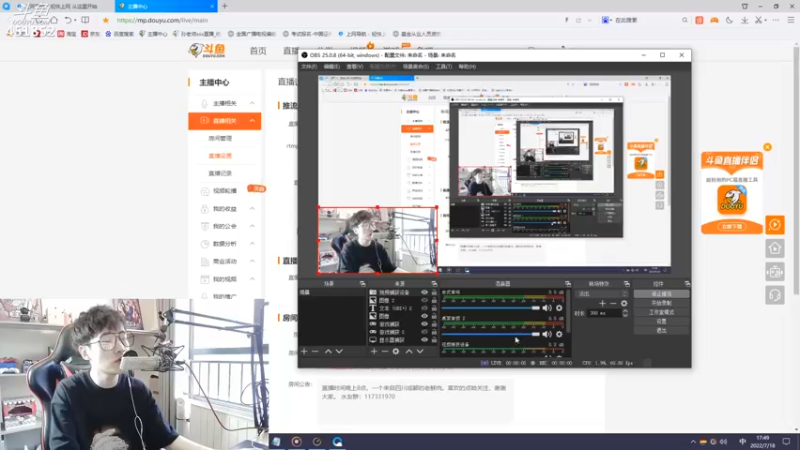This screenshot has width=800, height=450.
Task: Open the OBS 帮助(H) menu
Action: pyautogui.click(x=467, y=67)
